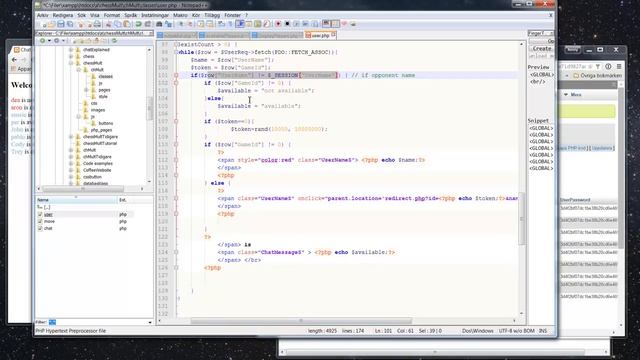Stop macro recording with the black Stop icon
The width and height of the screenshot is (640, 360).
287,24
